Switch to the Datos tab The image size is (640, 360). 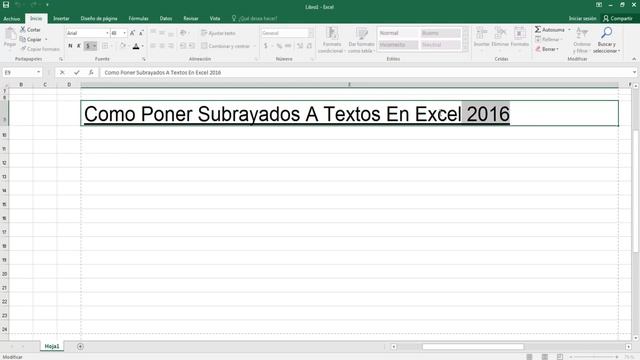click(x=166, y=18)
